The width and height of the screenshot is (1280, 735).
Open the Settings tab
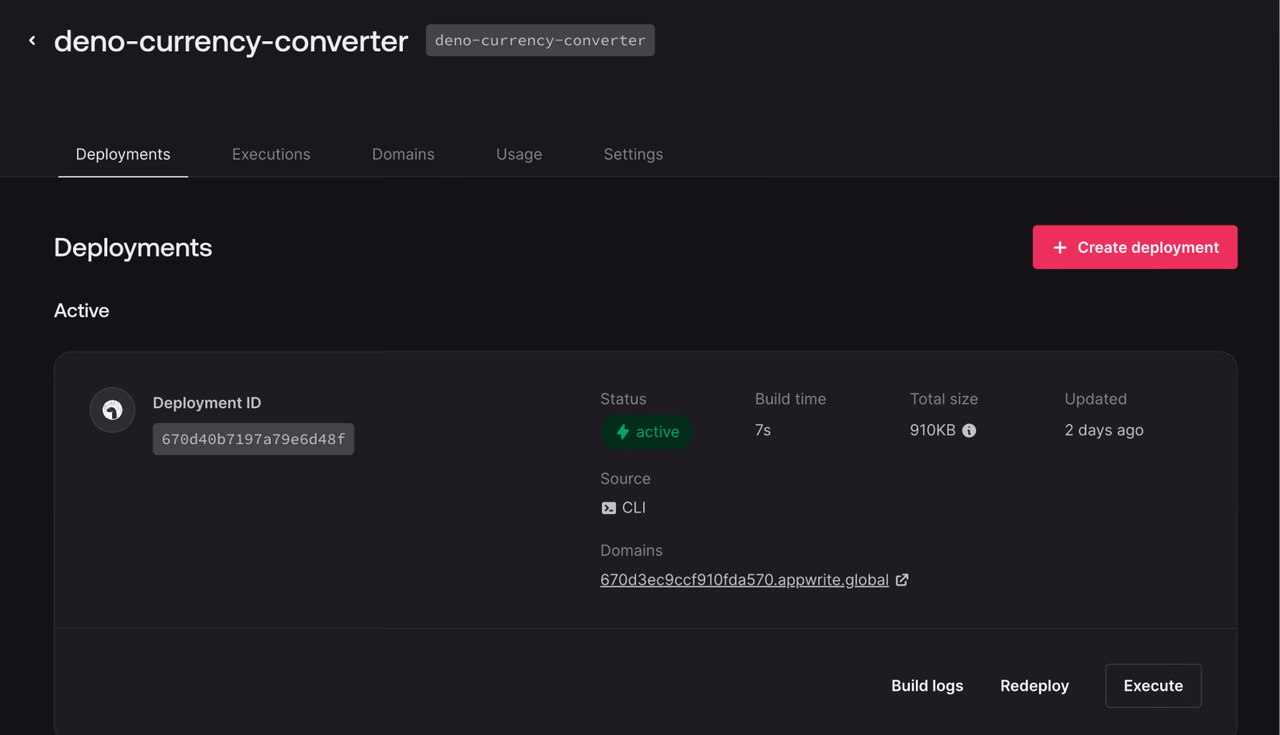(633, 154)
